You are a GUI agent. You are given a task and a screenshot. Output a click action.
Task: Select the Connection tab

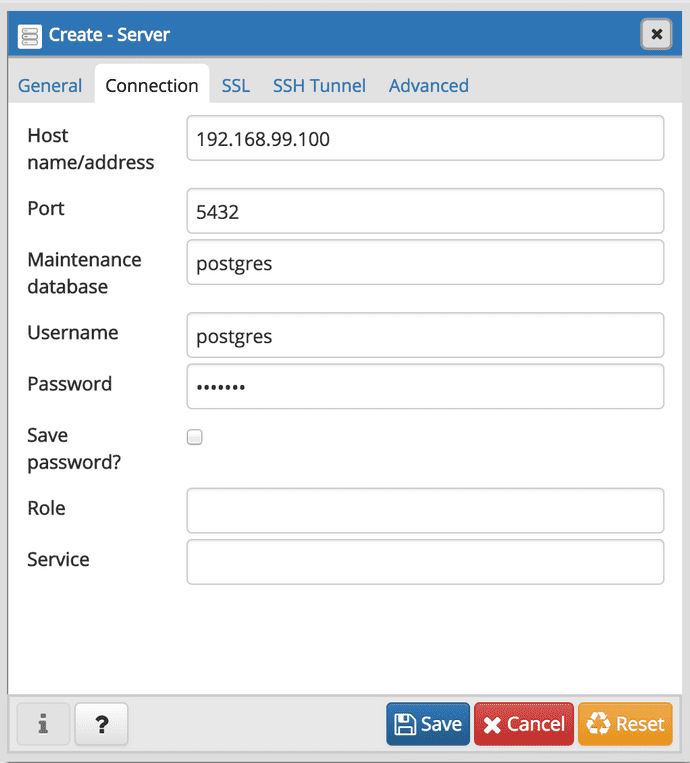(x=152, y=86)
